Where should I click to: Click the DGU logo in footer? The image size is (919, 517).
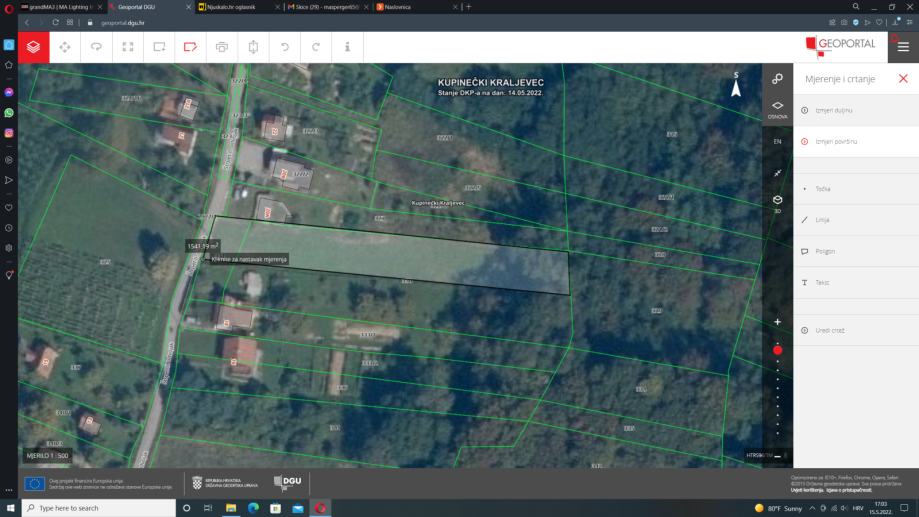click(288, 482)
